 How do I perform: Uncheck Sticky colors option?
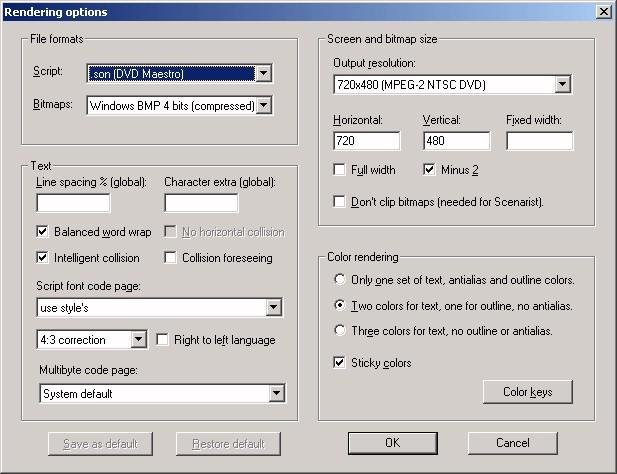(341, 363)
